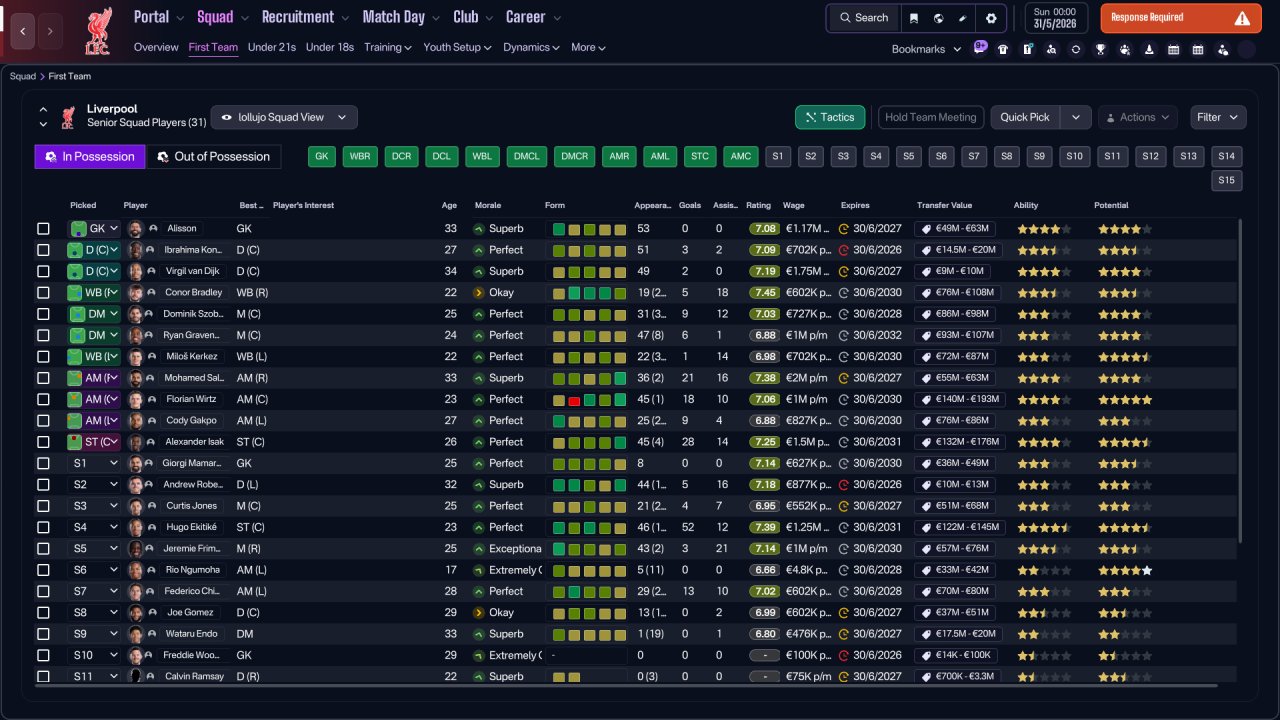The image size is (1280, 720).
Task: Check the box next to Conor Bradley
Action: [43, 293]
